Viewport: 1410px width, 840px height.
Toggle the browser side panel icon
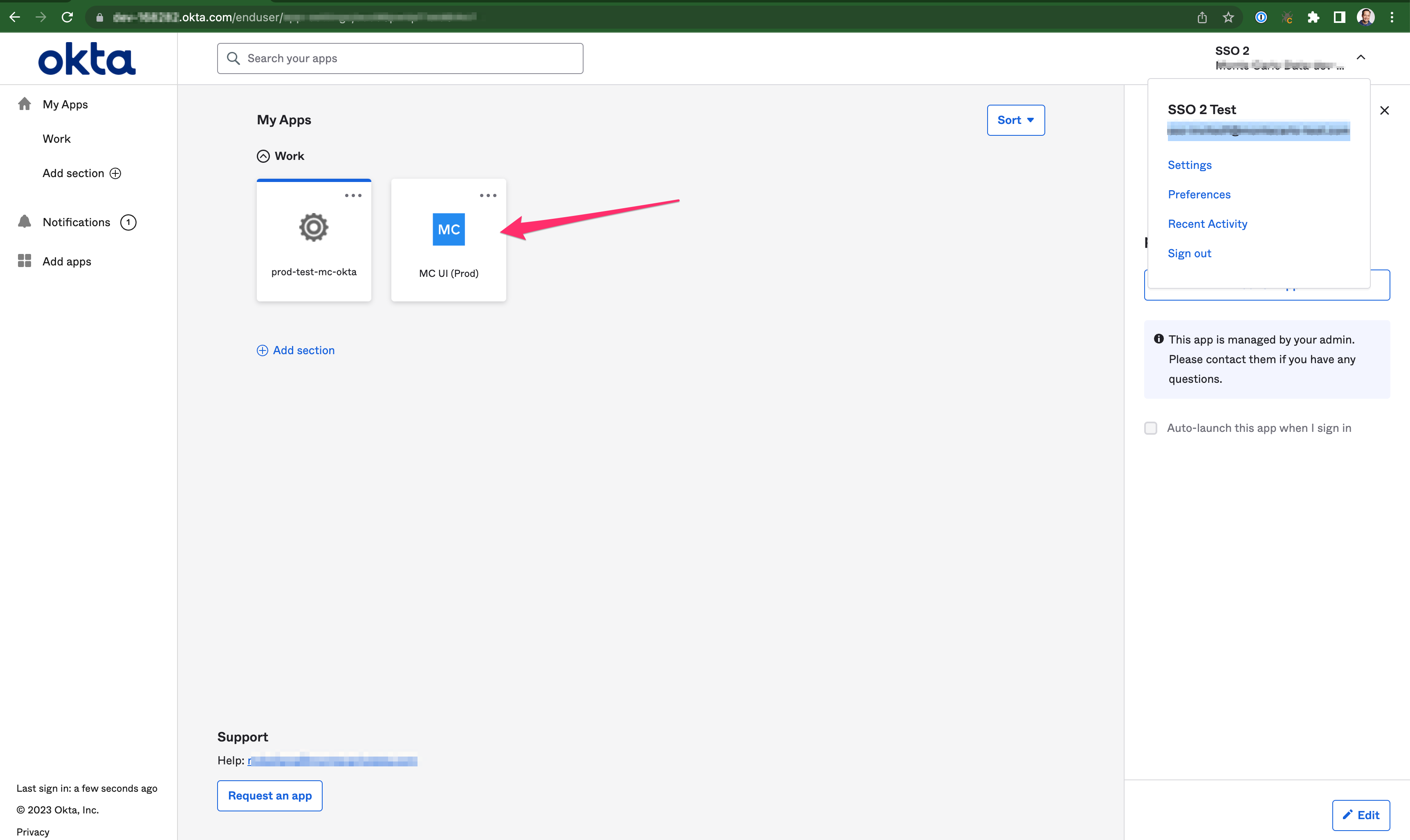[1339, 18]
